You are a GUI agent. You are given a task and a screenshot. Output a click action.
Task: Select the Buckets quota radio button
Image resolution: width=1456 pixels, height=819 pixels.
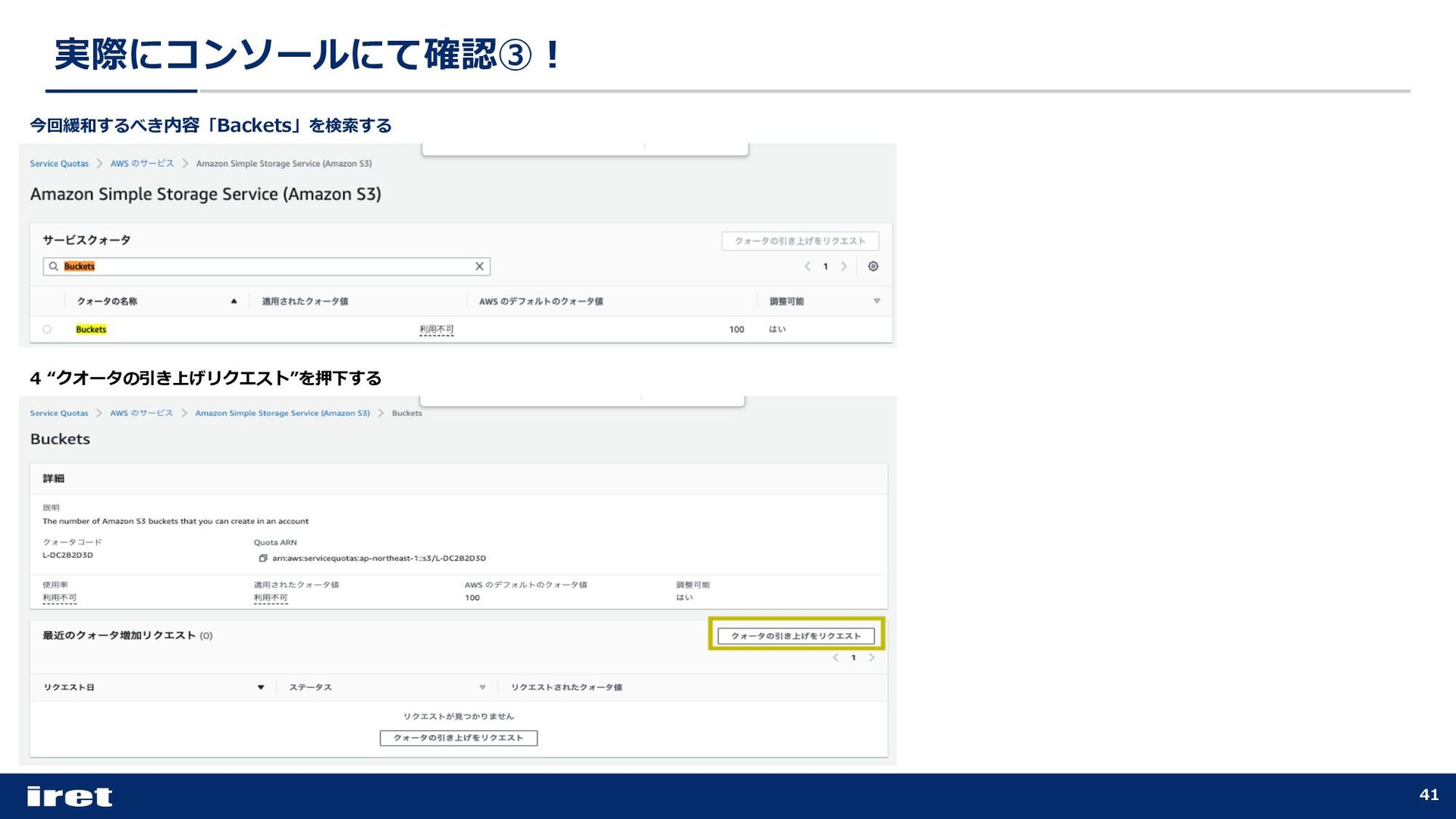[47, 329]
